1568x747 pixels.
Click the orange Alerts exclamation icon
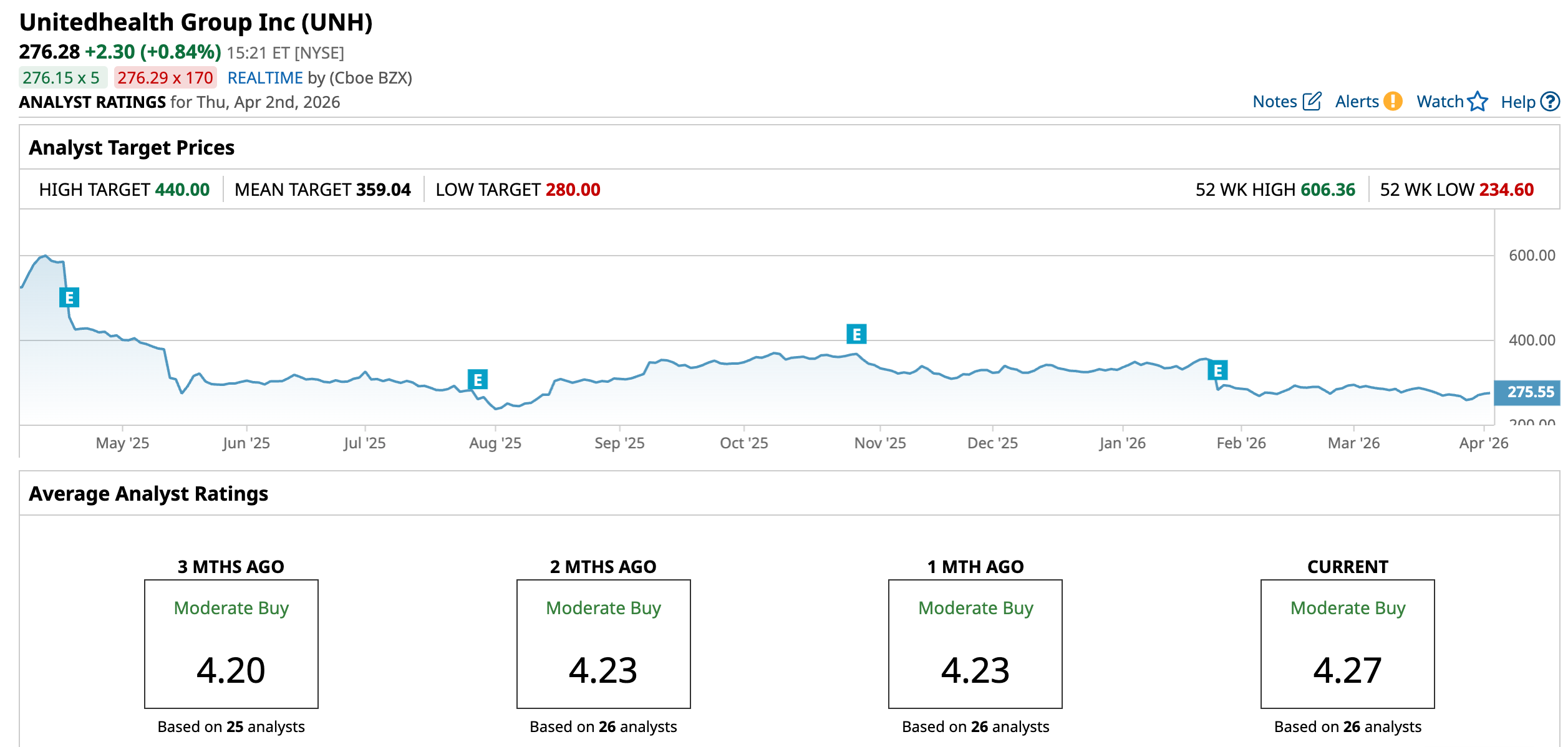point(1393,101)
